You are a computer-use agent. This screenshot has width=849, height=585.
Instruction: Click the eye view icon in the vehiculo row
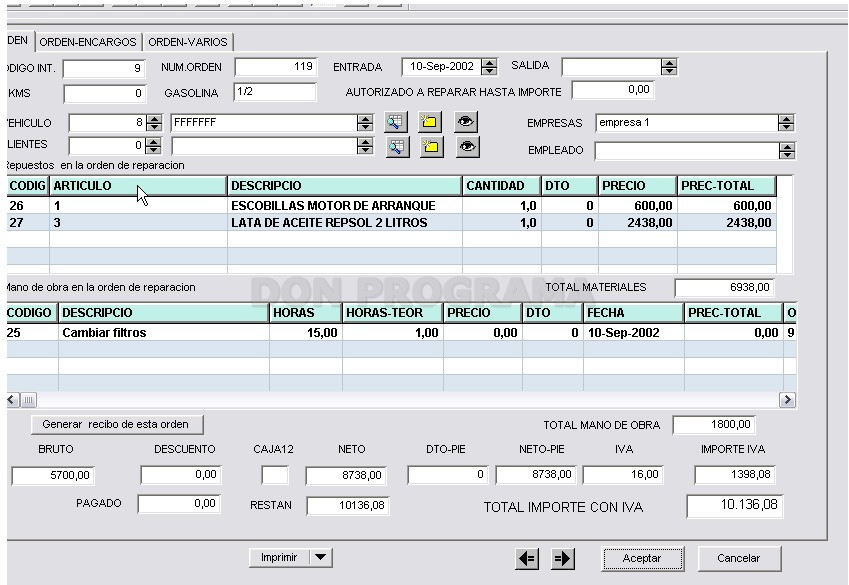click(x=466, y=122)
